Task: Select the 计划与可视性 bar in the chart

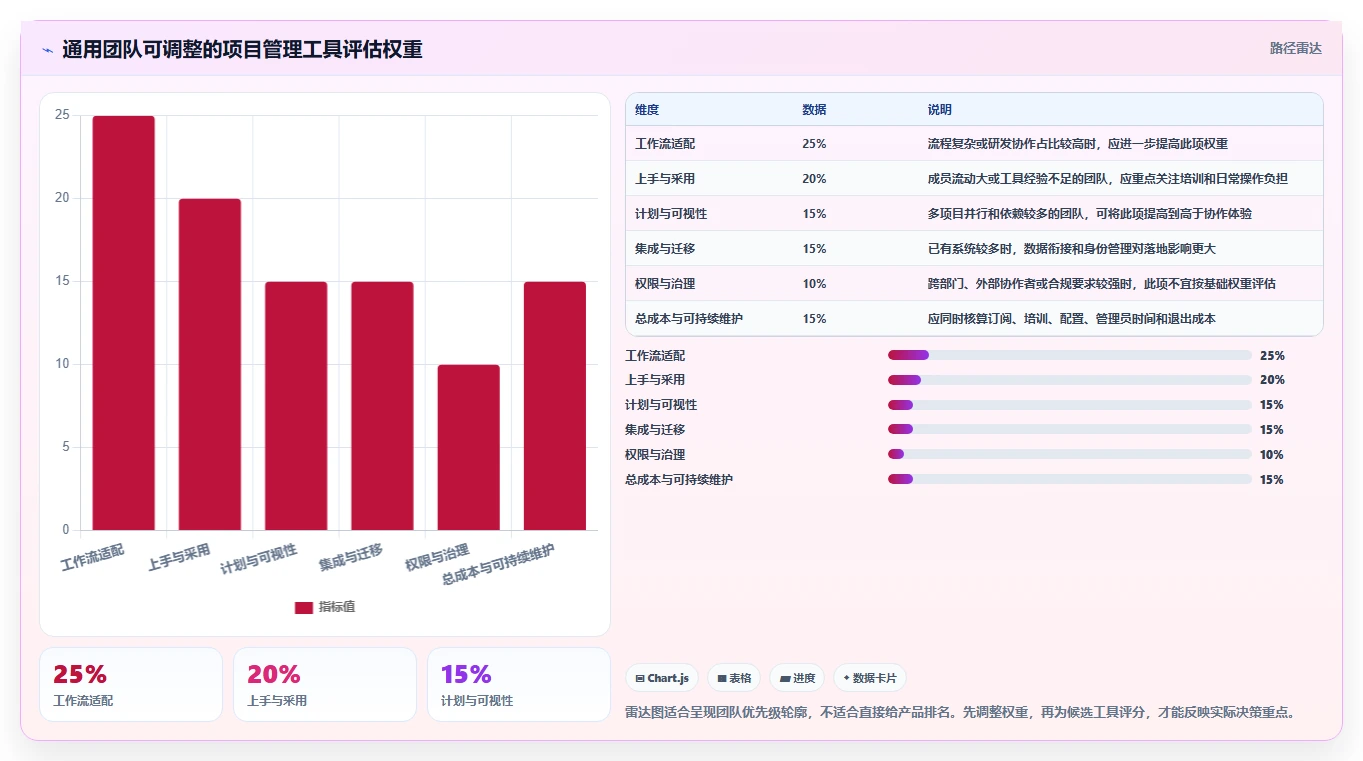Action: pyautogui.click(x=296, y=406)
